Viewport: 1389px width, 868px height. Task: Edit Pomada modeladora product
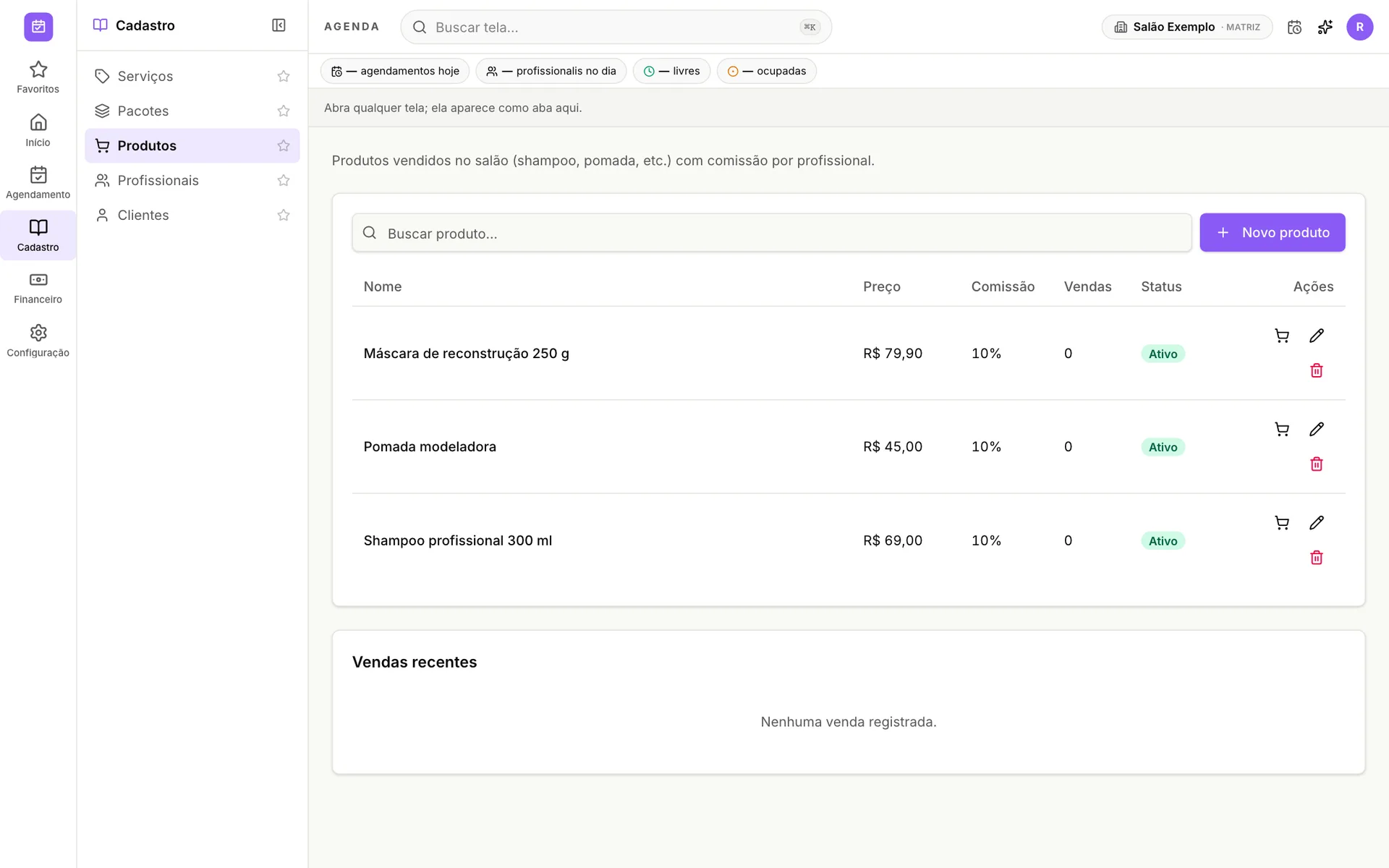pyautogui.click(x=1317, y=429)
